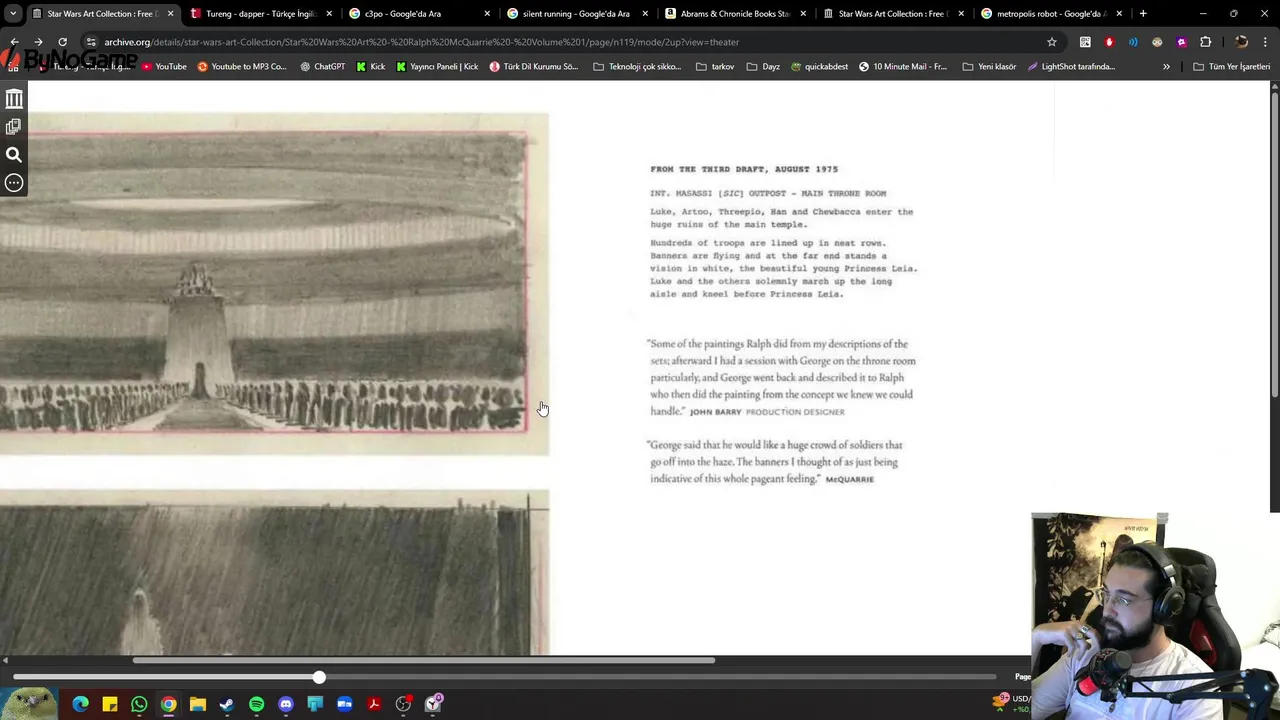
Task: Open Sticky Notes from the taskbar
Action: tap(110, 705)
